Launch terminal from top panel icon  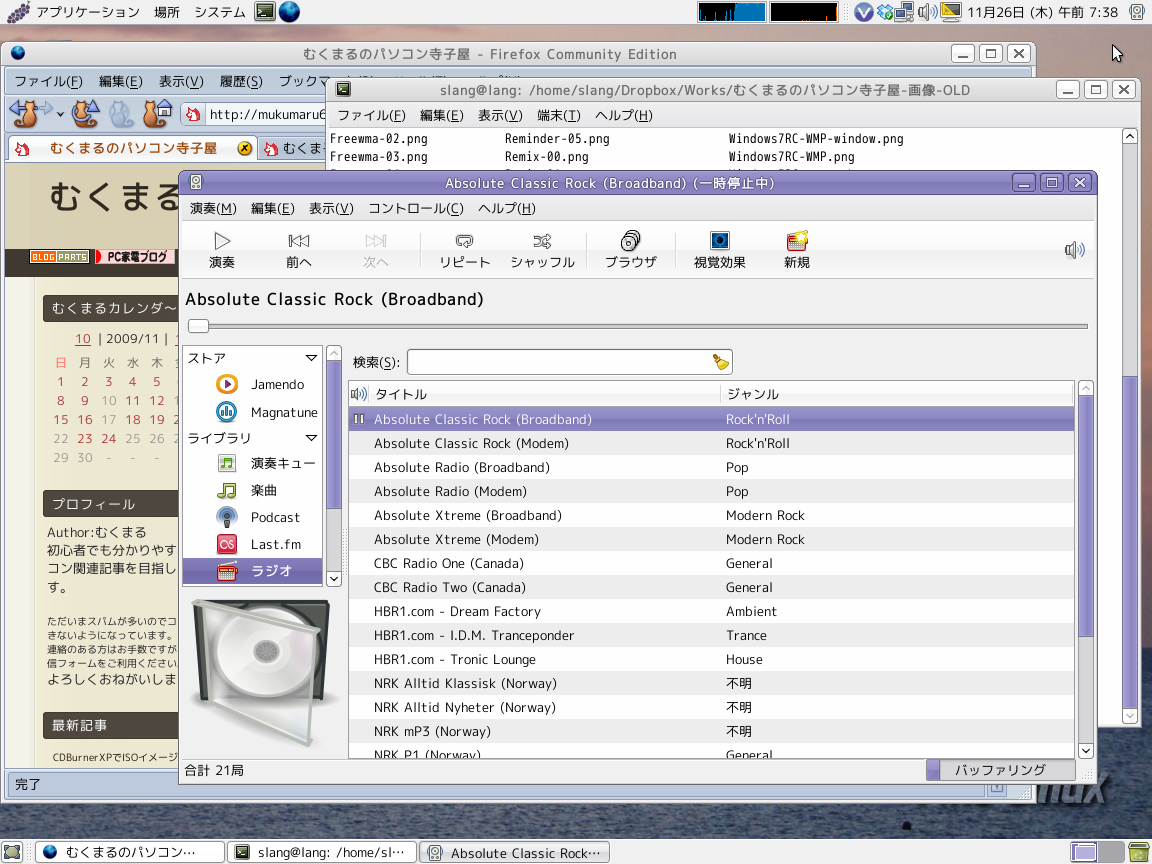(264, 11)
